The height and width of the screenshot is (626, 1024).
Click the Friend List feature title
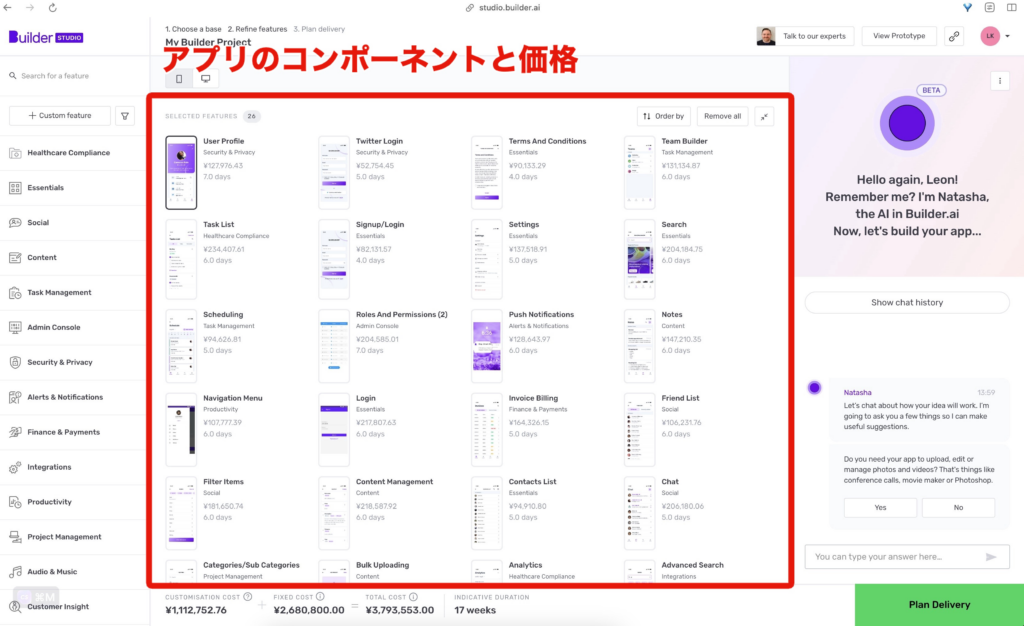[680, 398]
